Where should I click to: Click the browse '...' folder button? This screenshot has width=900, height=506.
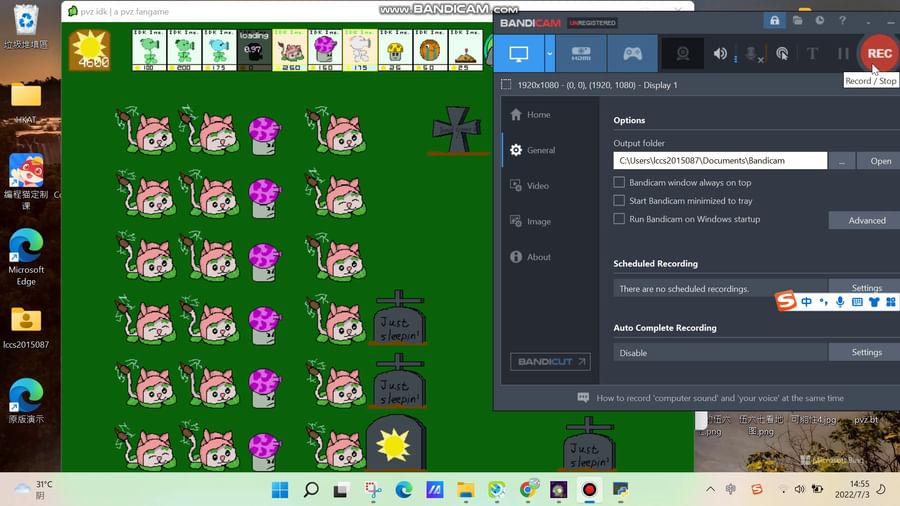[841, 161]
